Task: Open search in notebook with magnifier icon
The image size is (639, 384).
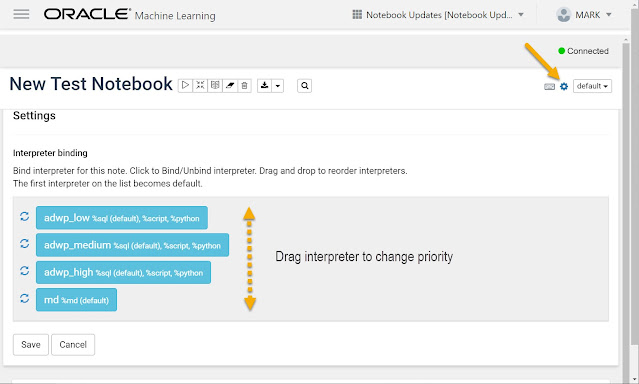Action: pyautogui.click(x=304, y=86)
